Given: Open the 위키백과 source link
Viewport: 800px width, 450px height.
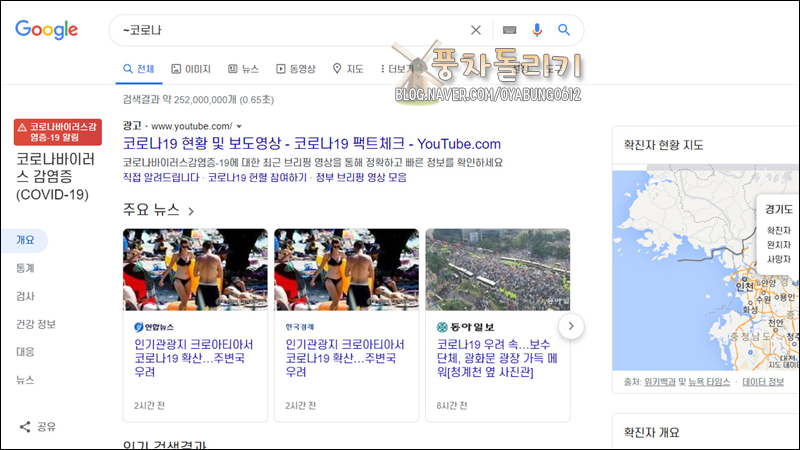Looking at the screenshot, I should click(660, 382).
